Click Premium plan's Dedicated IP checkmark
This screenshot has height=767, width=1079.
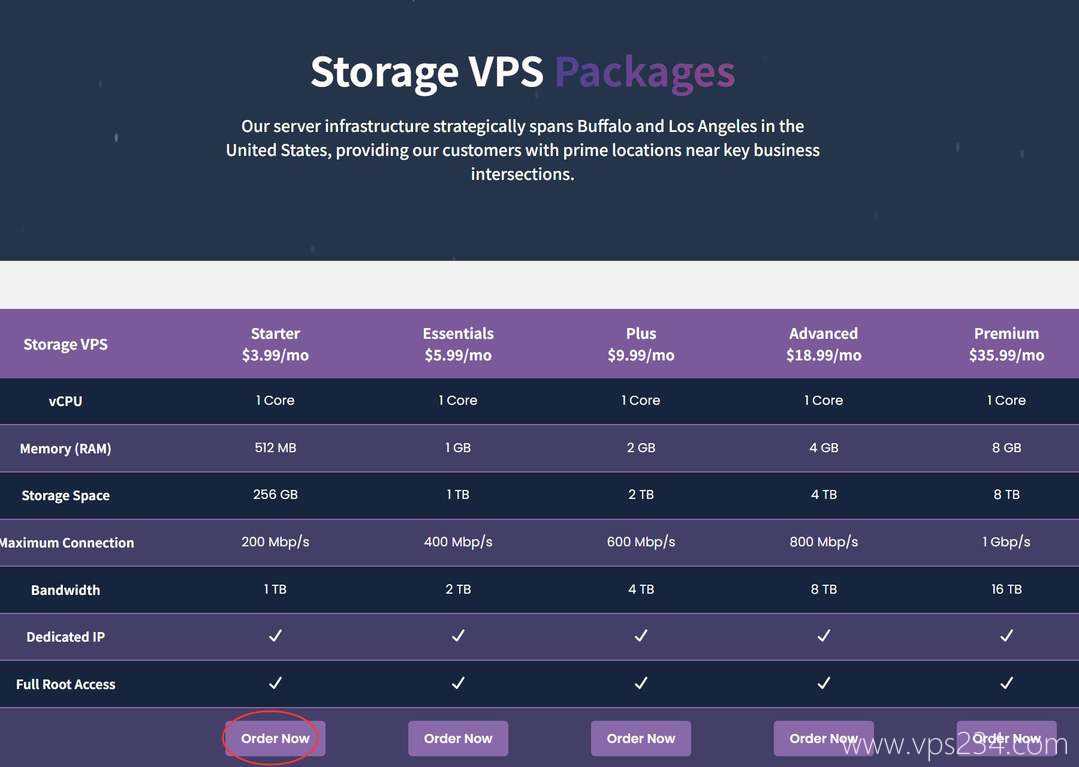(x=1006, y=636)
